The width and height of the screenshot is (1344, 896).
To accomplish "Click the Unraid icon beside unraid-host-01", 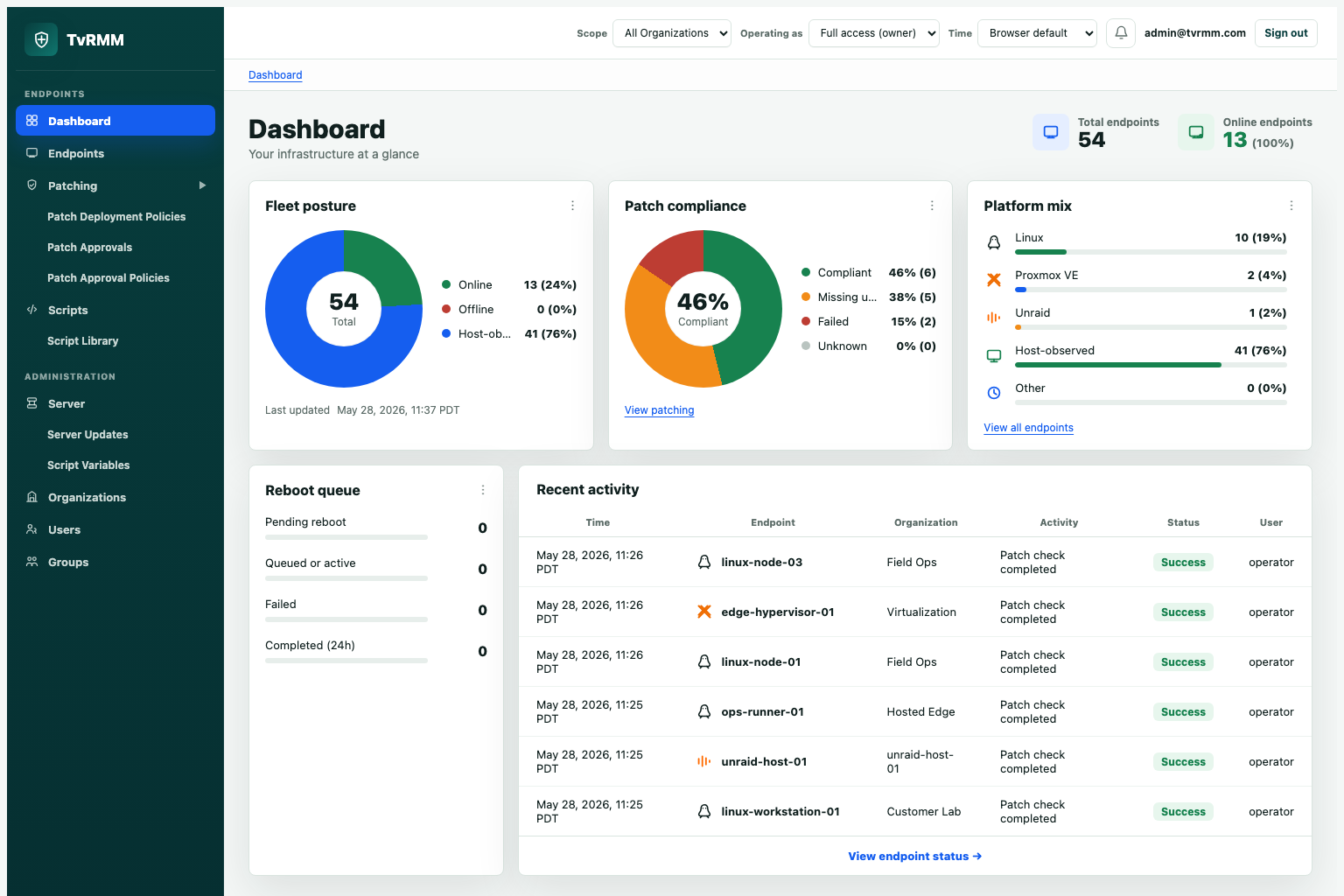I will (704, 761).
